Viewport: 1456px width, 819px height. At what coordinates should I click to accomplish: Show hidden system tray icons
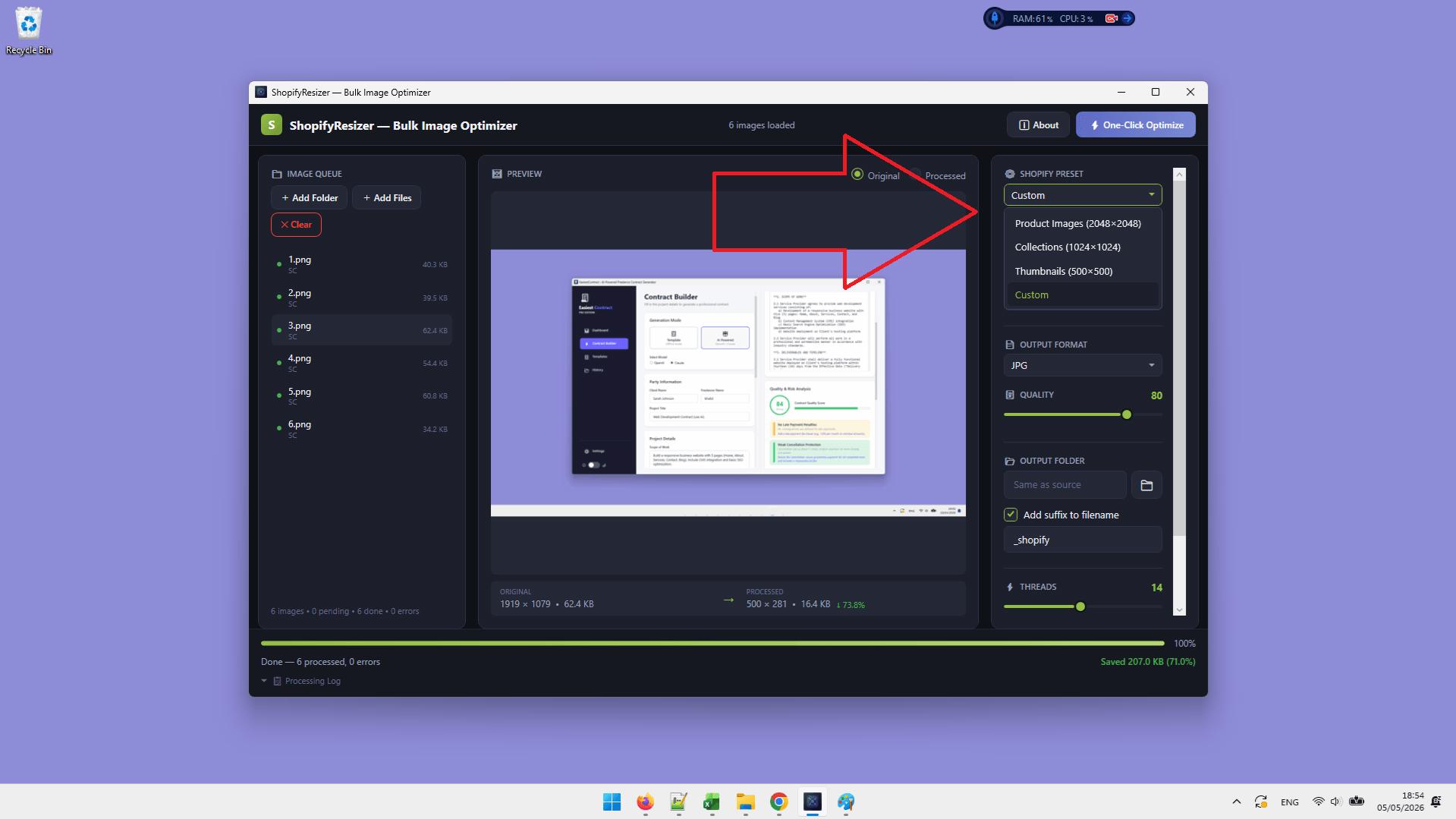[1236, 802]
